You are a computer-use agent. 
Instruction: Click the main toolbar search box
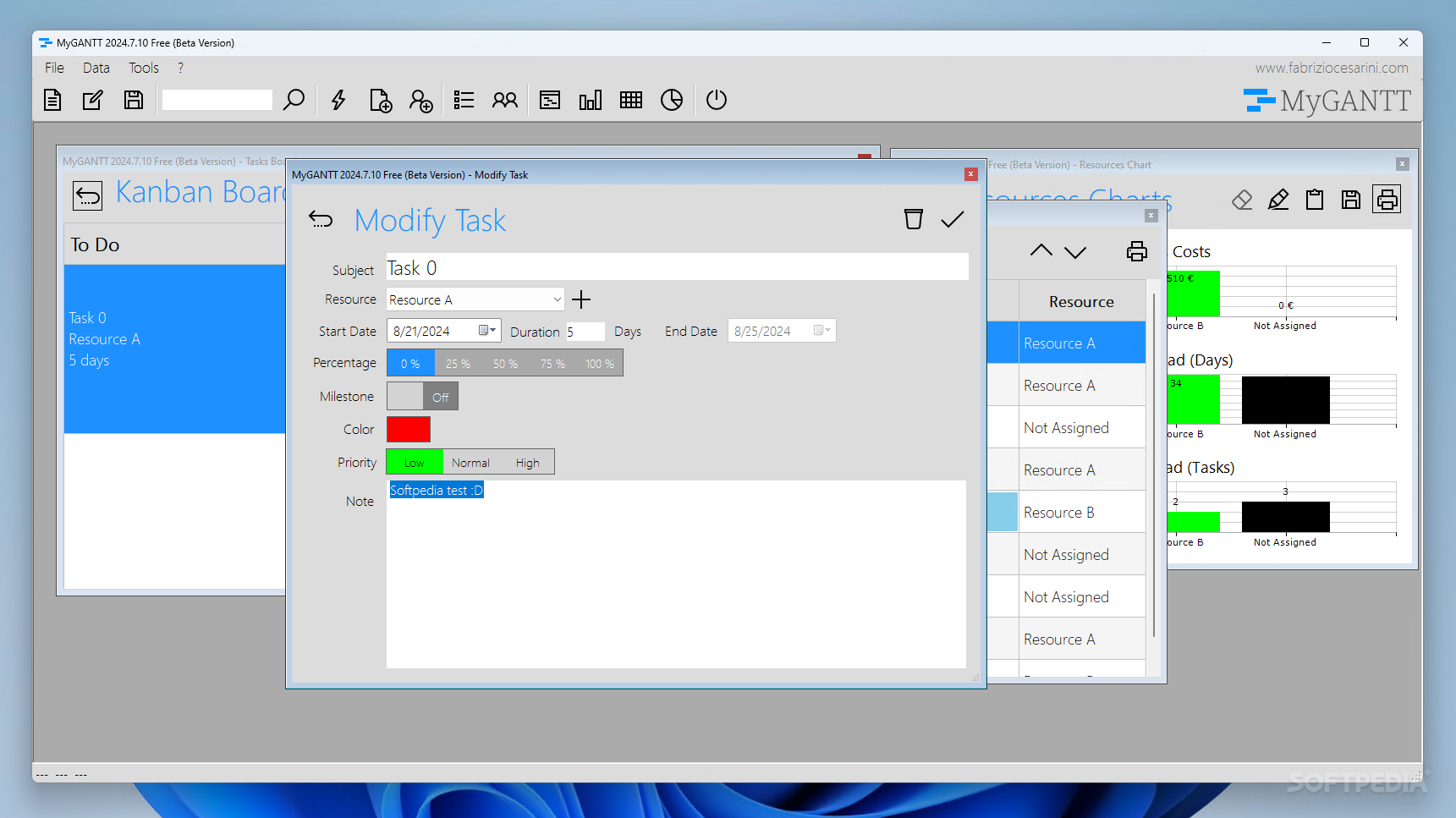[x=217, y=100]
